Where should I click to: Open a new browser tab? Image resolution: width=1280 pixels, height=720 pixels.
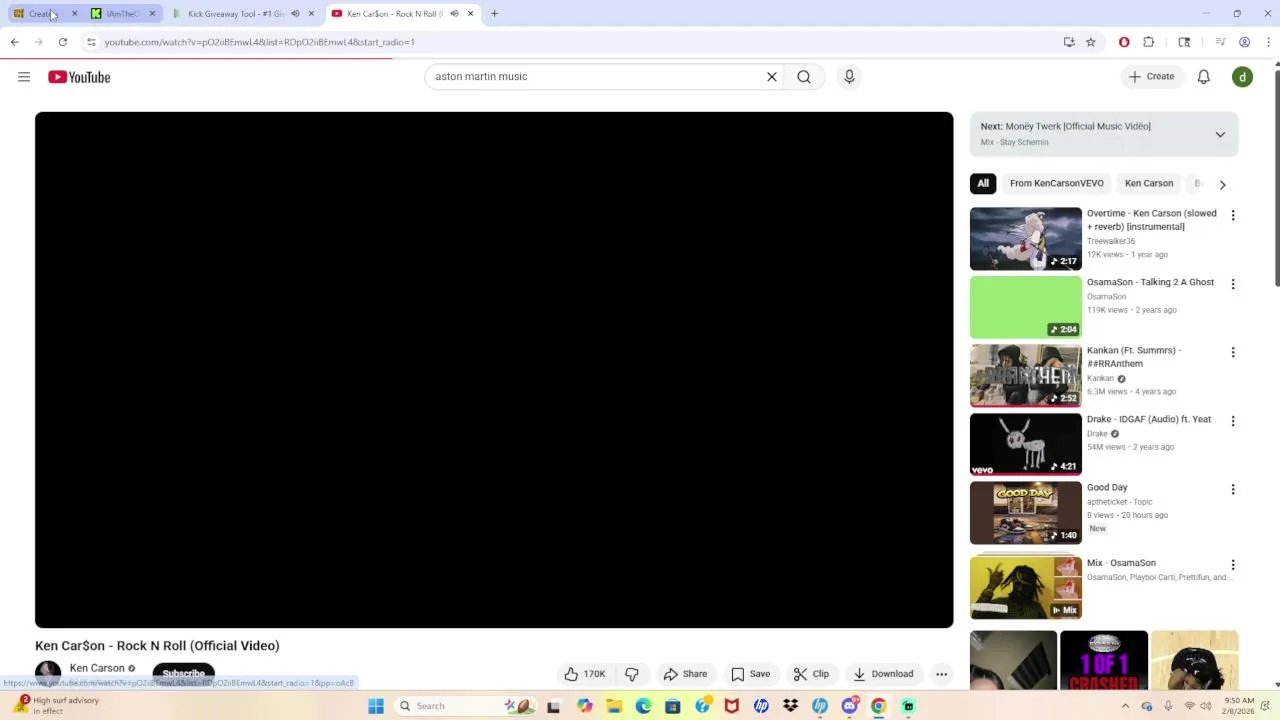[x=494, y=14]
